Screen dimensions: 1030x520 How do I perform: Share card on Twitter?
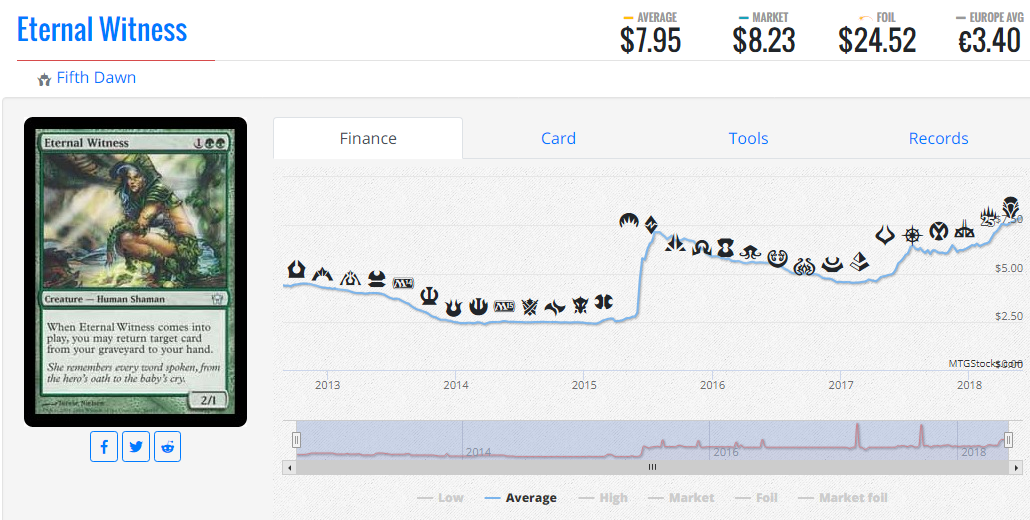[x=136, y=447]
